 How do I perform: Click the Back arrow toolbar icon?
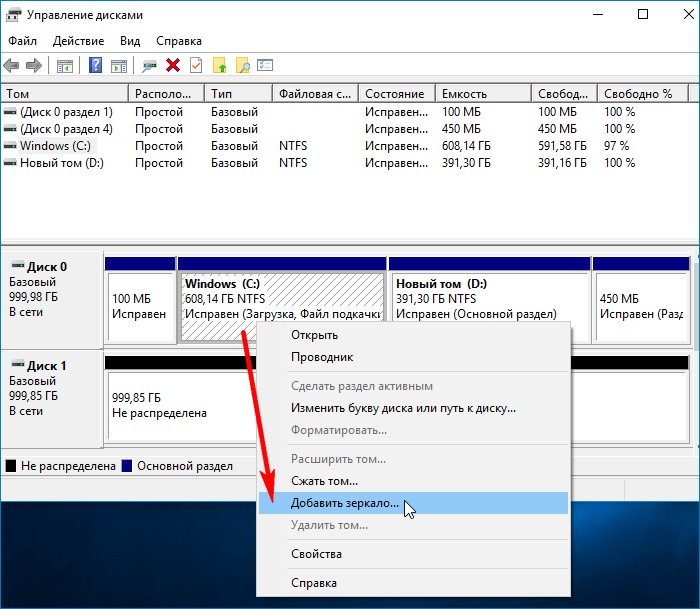(11, 66)
